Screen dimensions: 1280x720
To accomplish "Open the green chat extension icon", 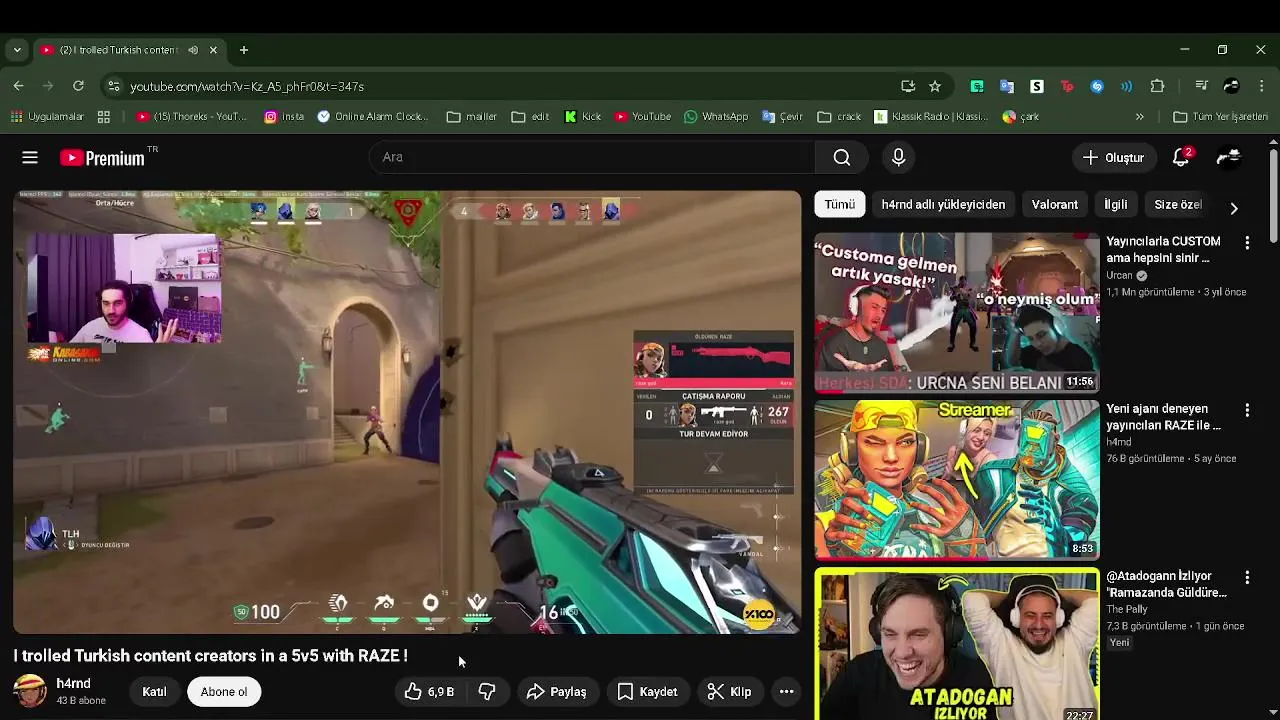I will pyautogui.click(x=977, y=86).
